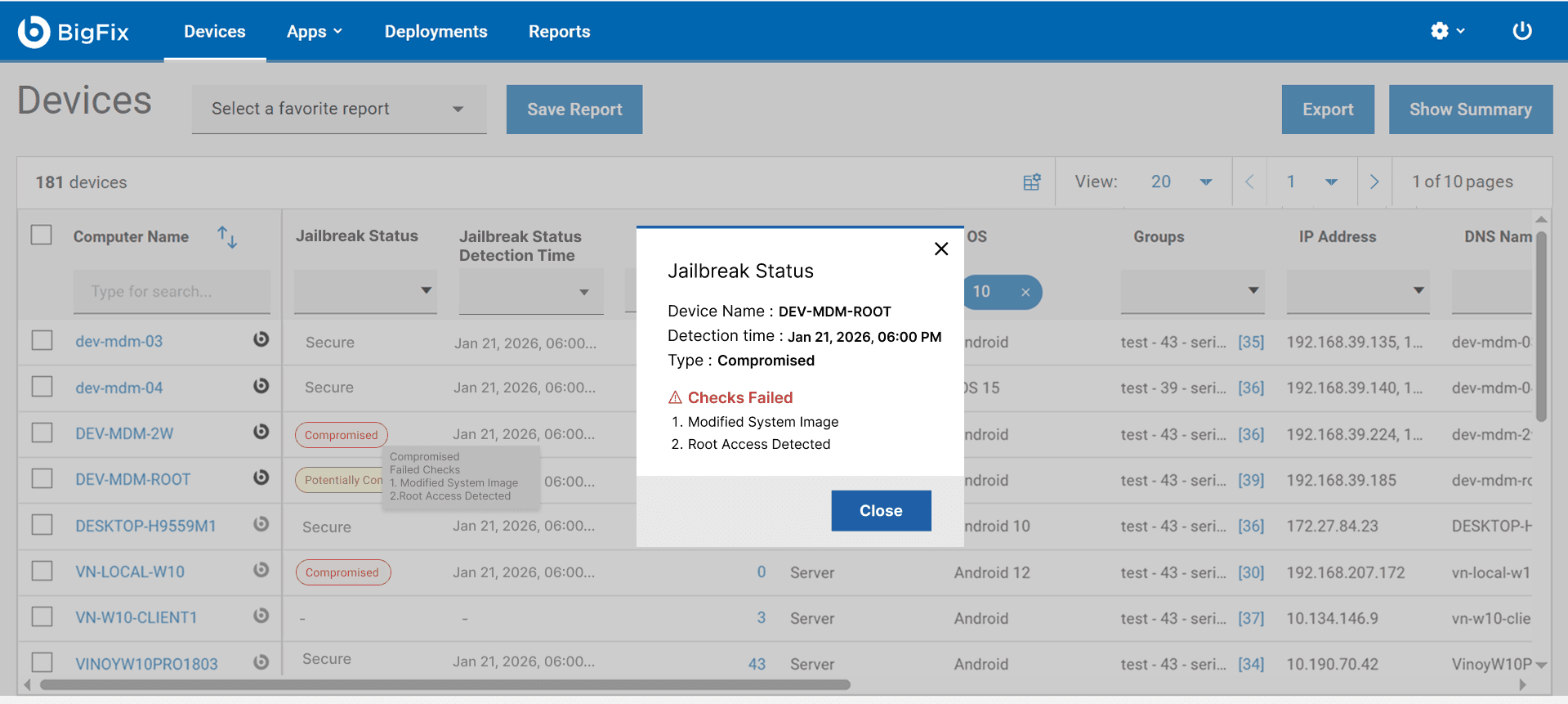Screen dimensions: 1568x704
Task: Click Potentially Compromised badge
Action: [x=340, y=480]
